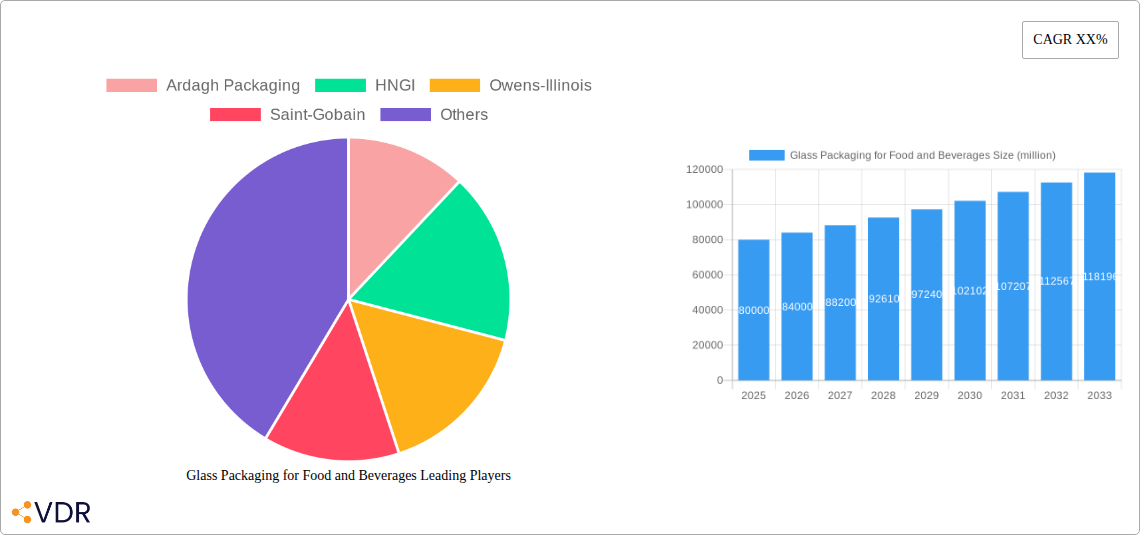Click the Leading Players chart title
Screen dimensions: 1140x535
(348, 476)
